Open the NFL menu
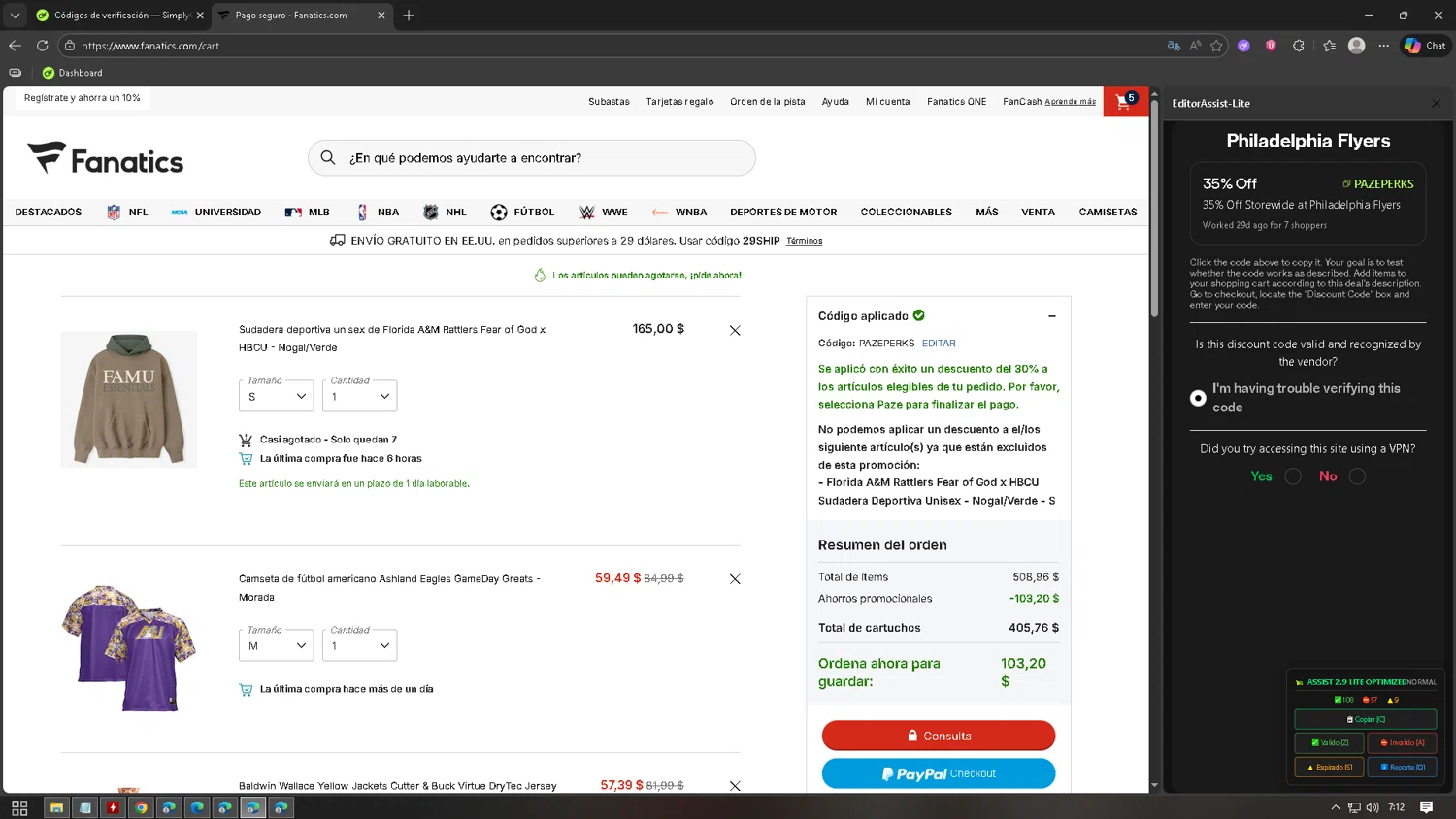This screenshot has width=1456, height=819. [x=127, y=212]
